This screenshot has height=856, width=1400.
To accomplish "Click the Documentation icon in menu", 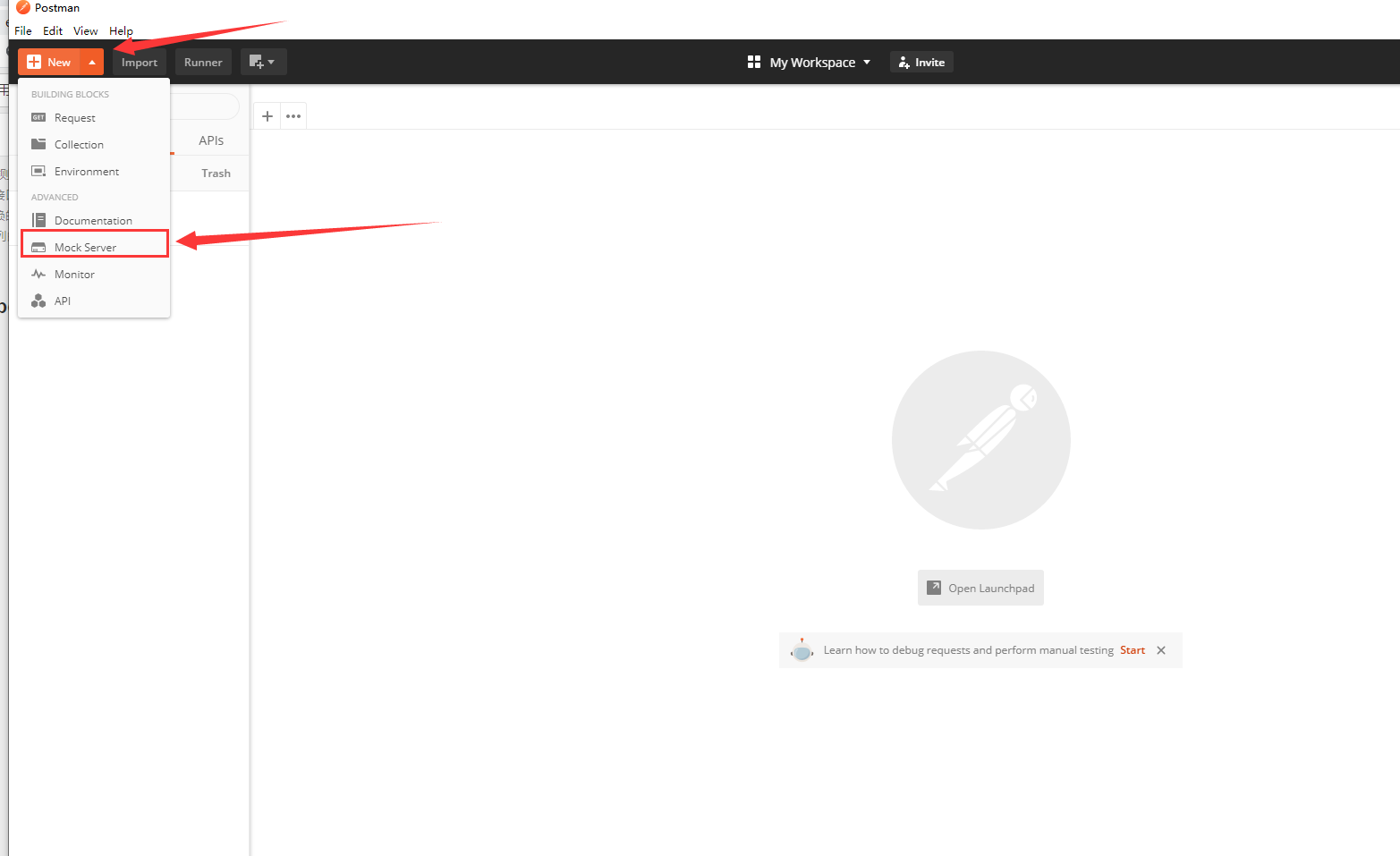I will [x=38, y=220].
